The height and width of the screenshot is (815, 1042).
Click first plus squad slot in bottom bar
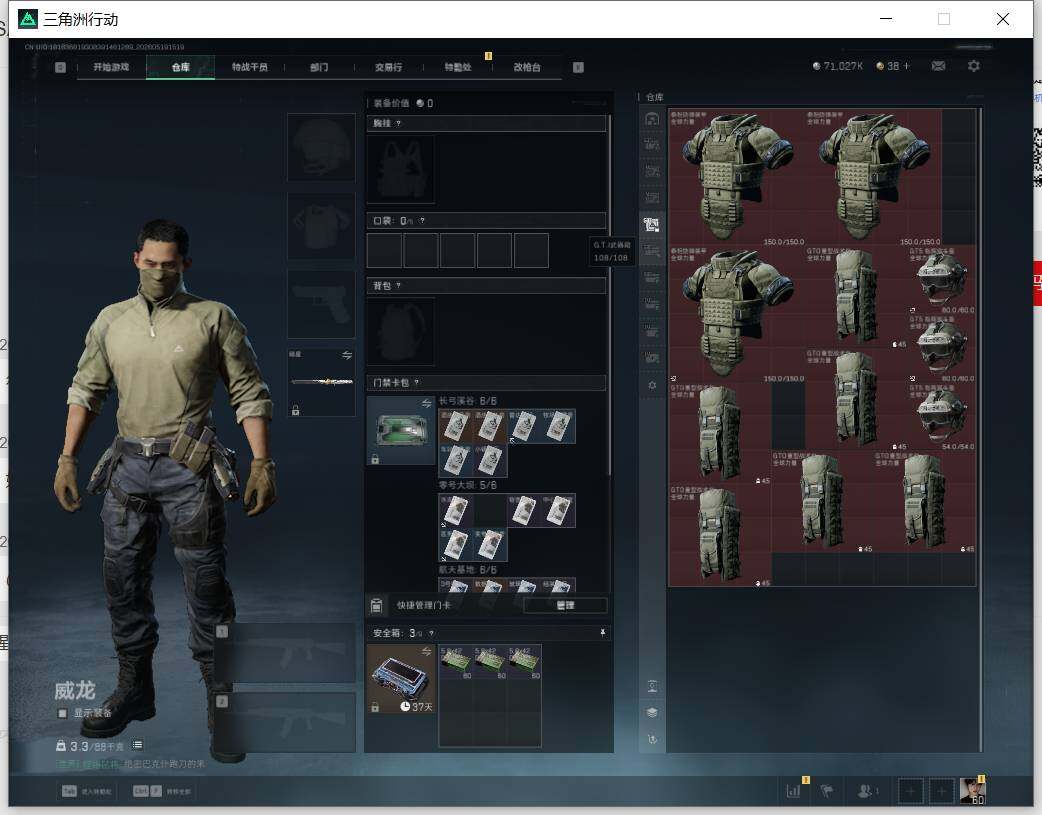[910, 791]
